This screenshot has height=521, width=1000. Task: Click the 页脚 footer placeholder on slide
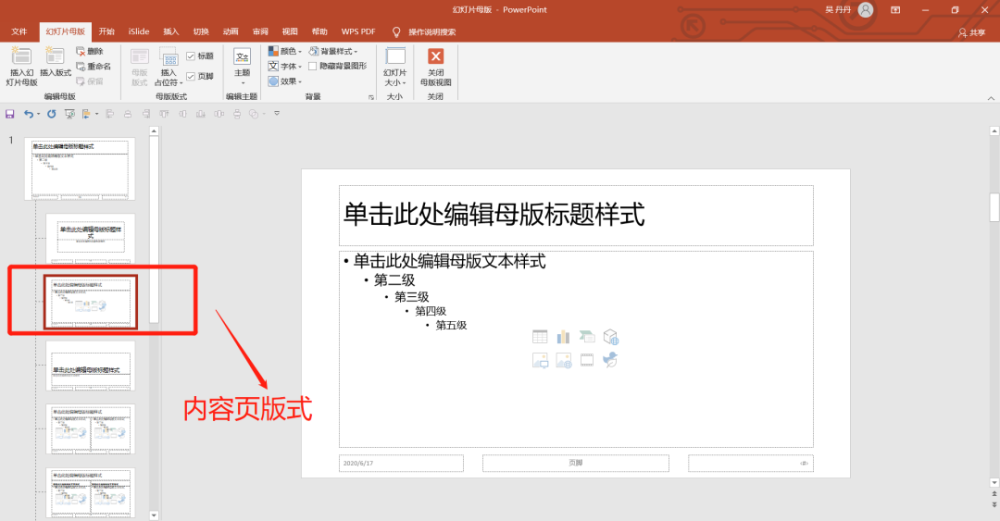pos(575,463)
